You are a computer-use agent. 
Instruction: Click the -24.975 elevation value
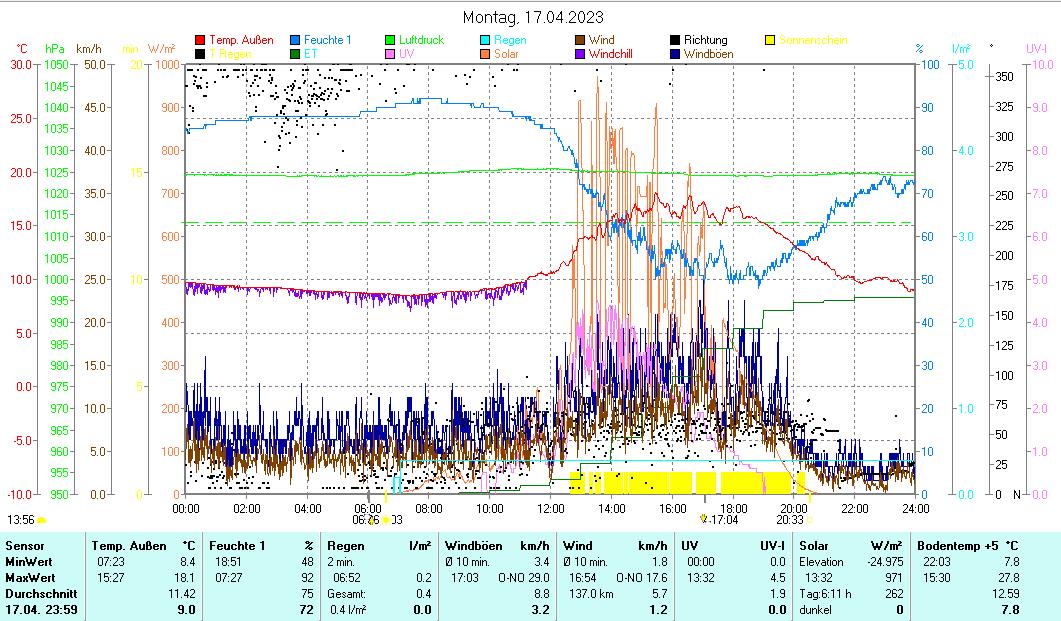click(885, 562)
